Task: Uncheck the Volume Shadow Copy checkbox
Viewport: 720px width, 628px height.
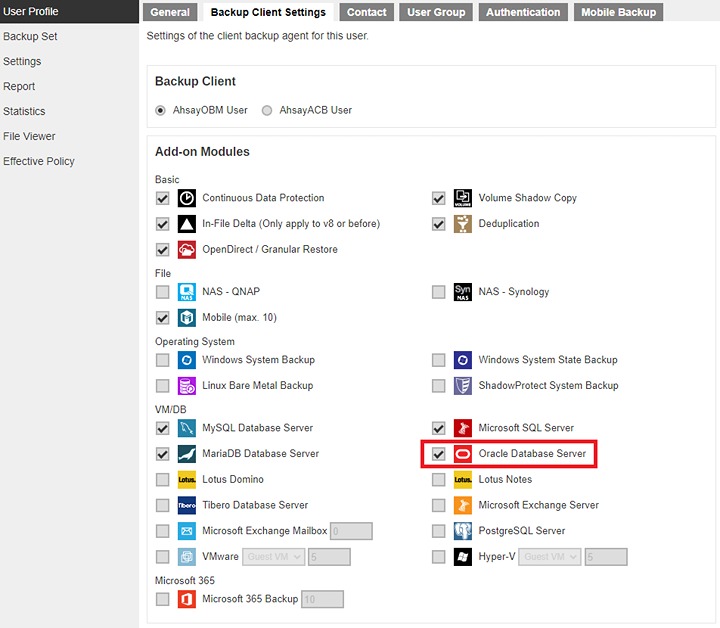Action: coord(439,198)
